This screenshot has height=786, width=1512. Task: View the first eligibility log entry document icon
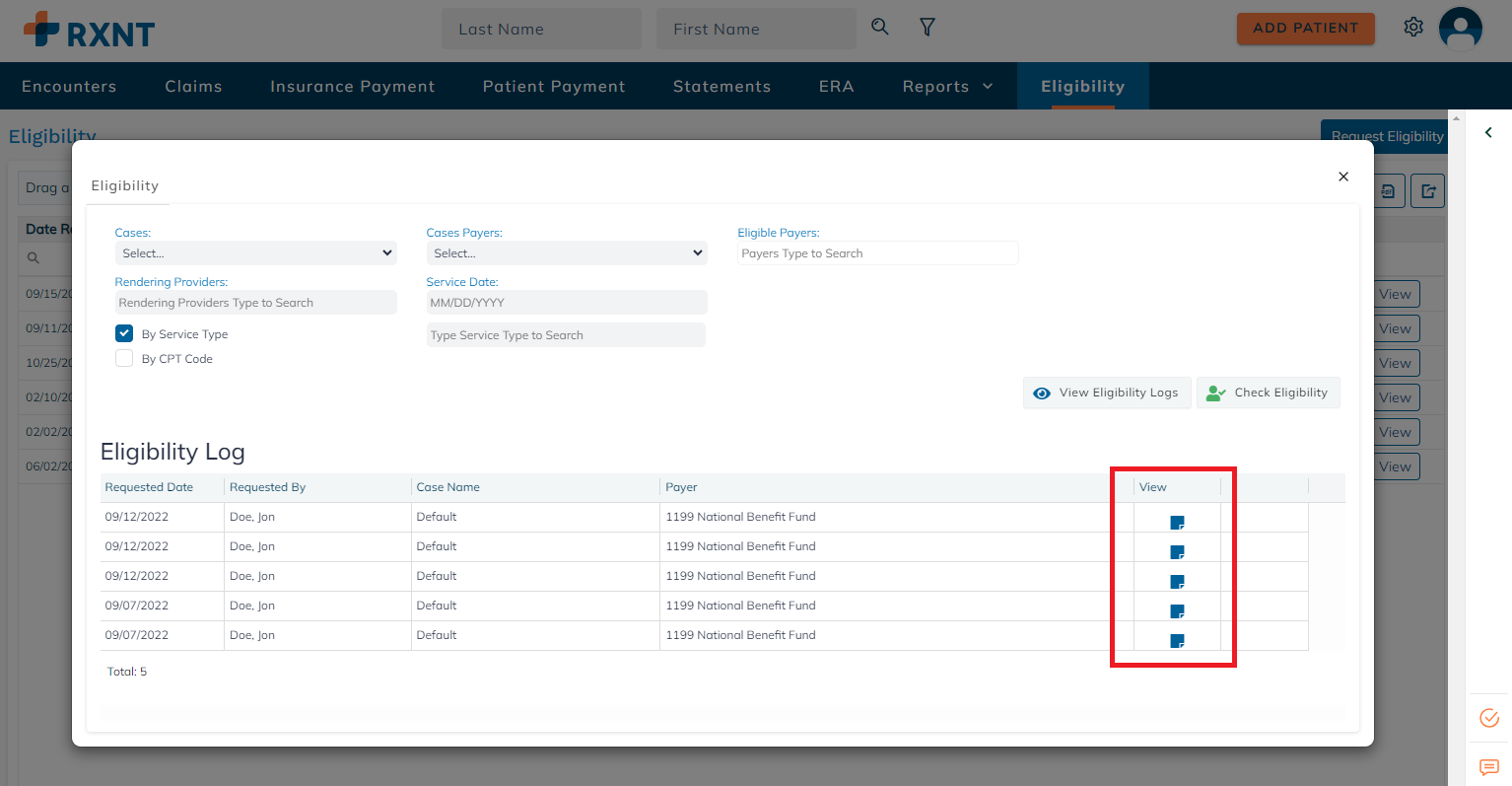coord(1177,523)
